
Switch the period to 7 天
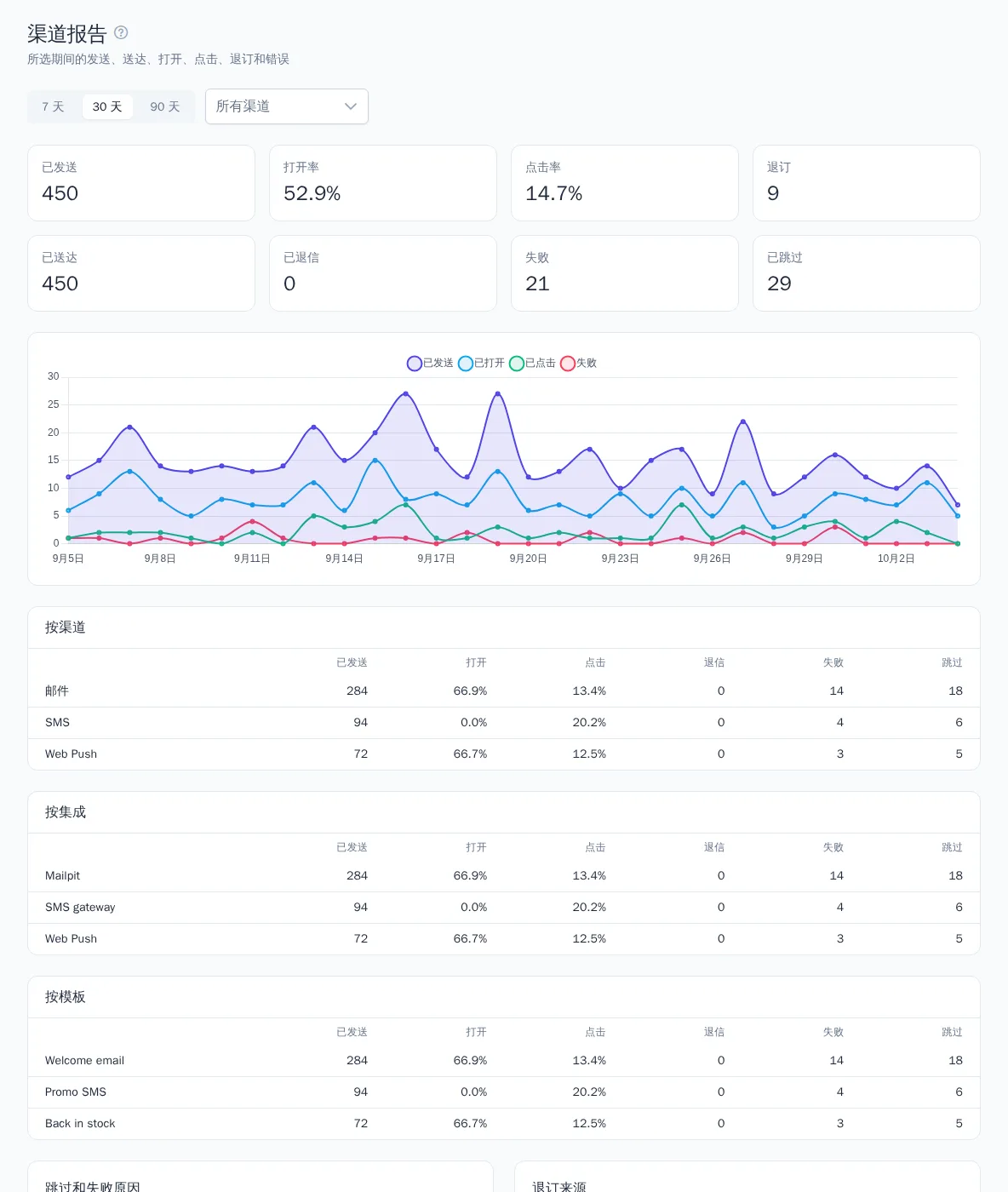pyautogui.click(x=53, y=106)
